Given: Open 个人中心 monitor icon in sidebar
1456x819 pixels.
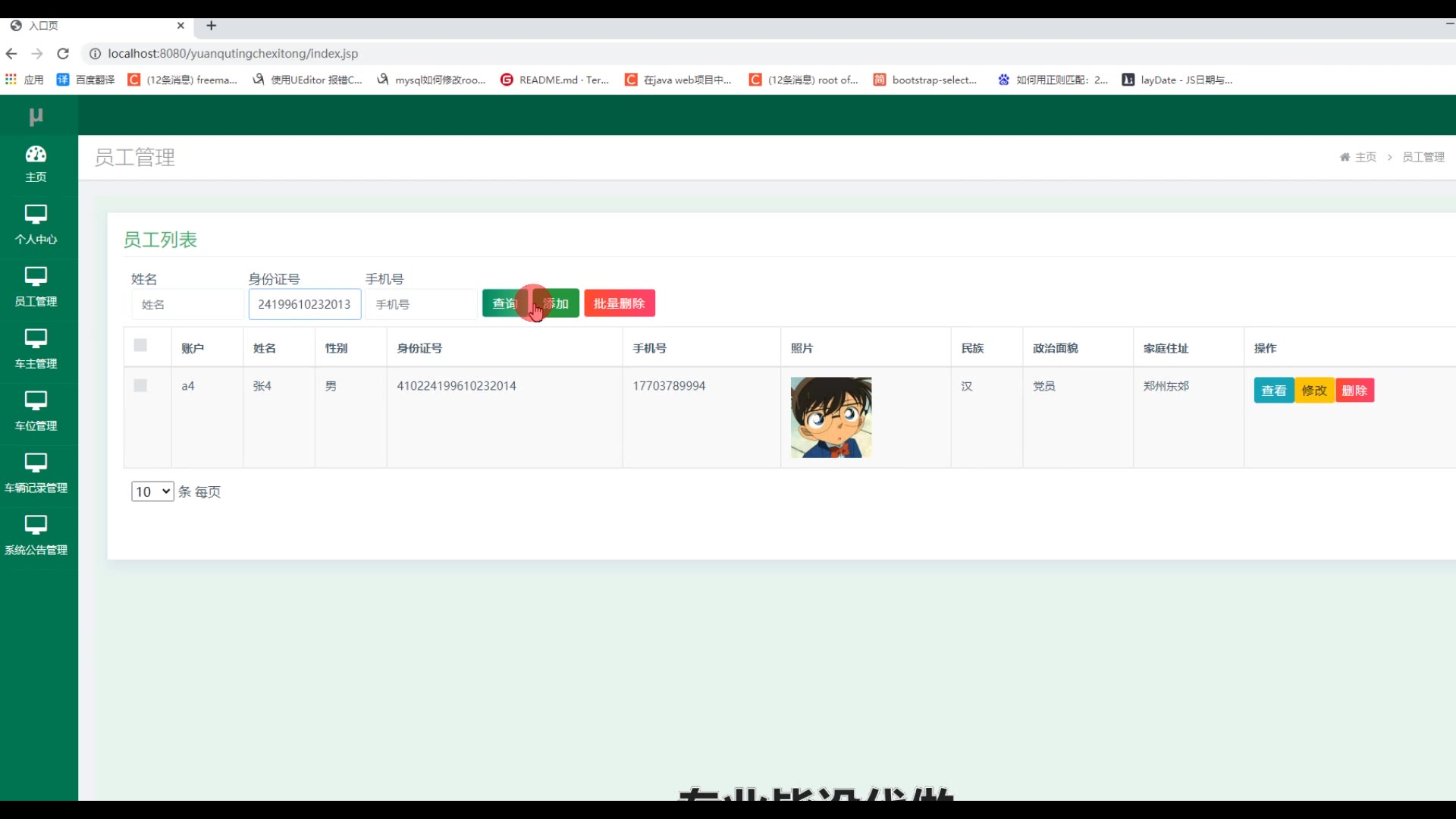Looking at the screenshot, I should pos(36,215).
